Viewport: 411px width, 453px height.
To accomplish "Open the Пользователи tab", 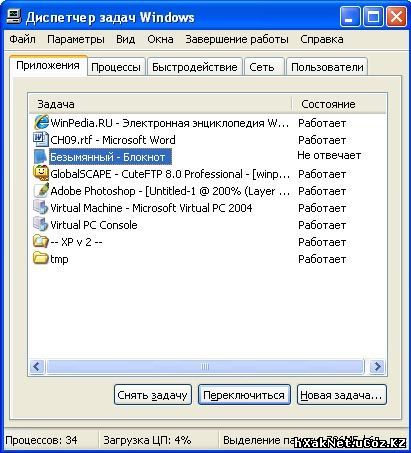I will 327,67.
